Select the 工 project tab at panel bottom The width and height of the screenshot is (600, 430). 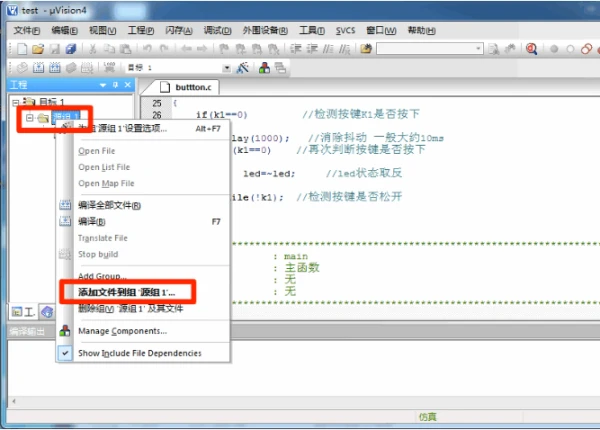point(23,312)
